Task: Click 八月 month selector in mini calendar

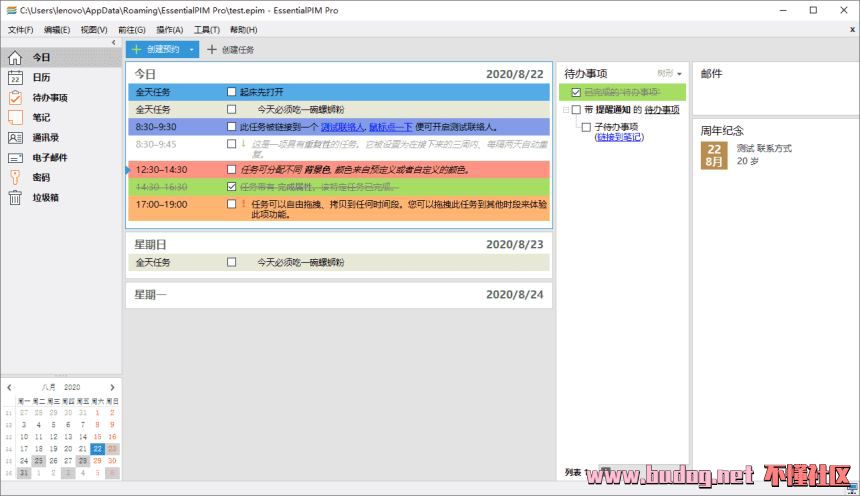Action: click(49, 387)
